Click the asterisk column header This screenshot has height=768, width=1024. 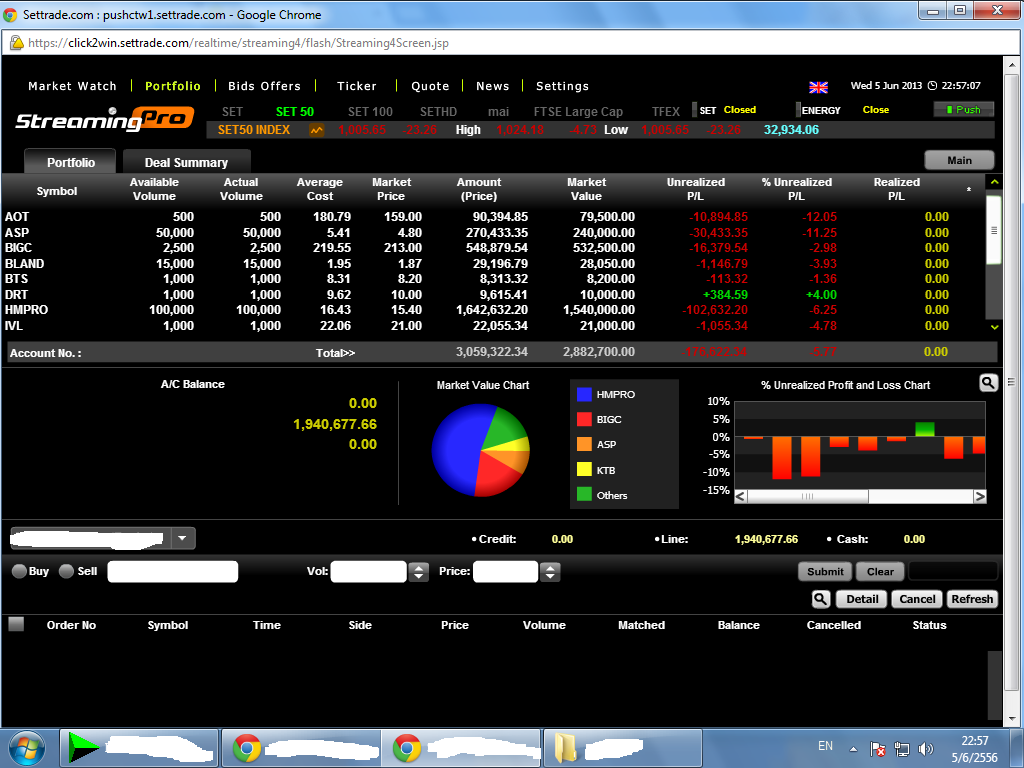(x=968, y=191)
